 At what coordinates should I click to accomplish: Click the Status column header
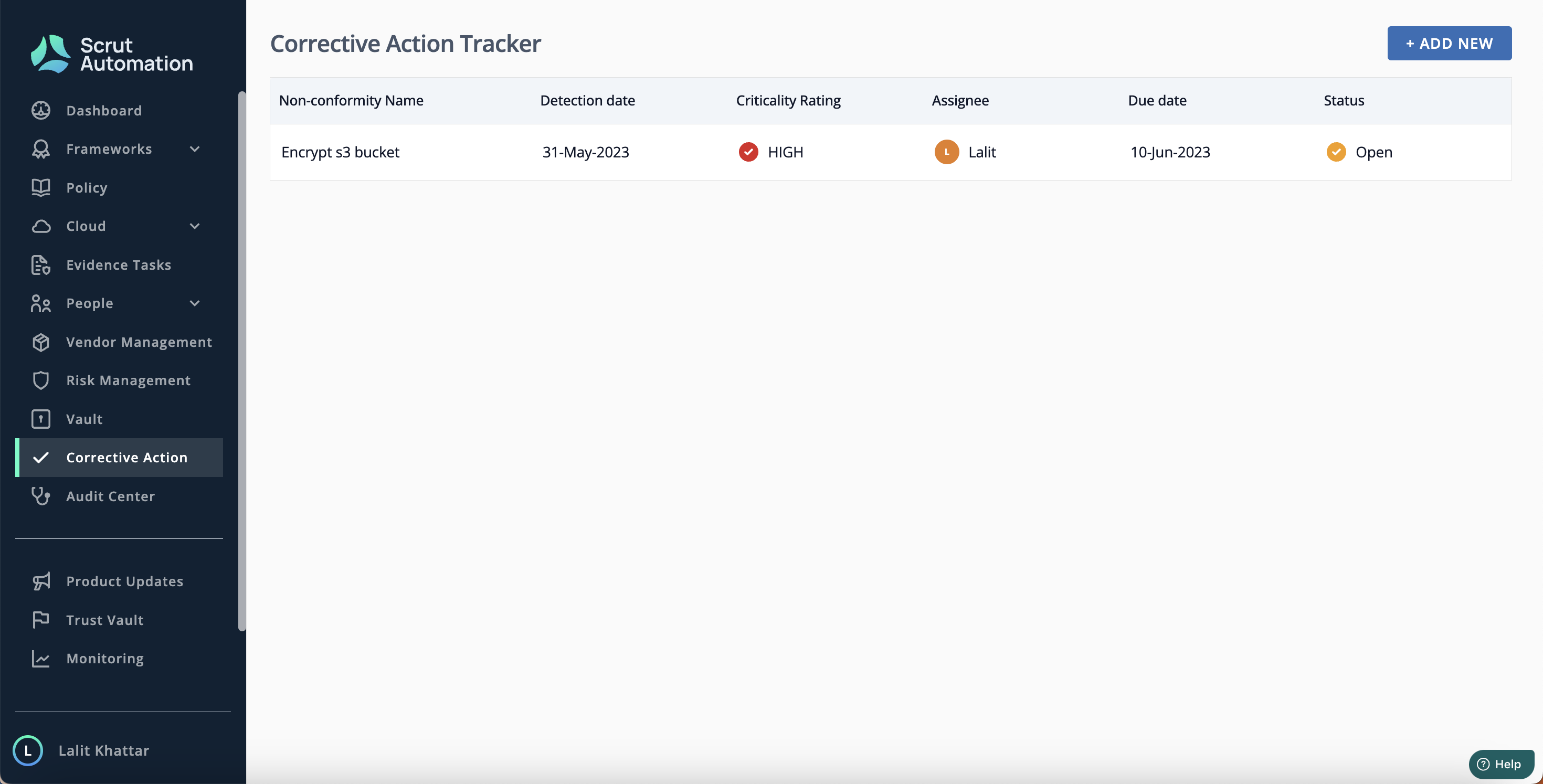1344,101
